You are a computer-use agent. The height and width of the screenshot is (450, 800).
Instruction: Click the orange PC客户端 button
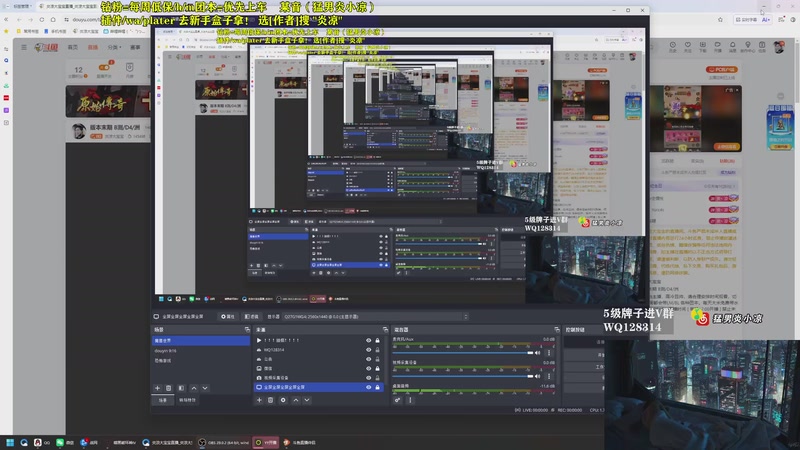coord(722,69)
